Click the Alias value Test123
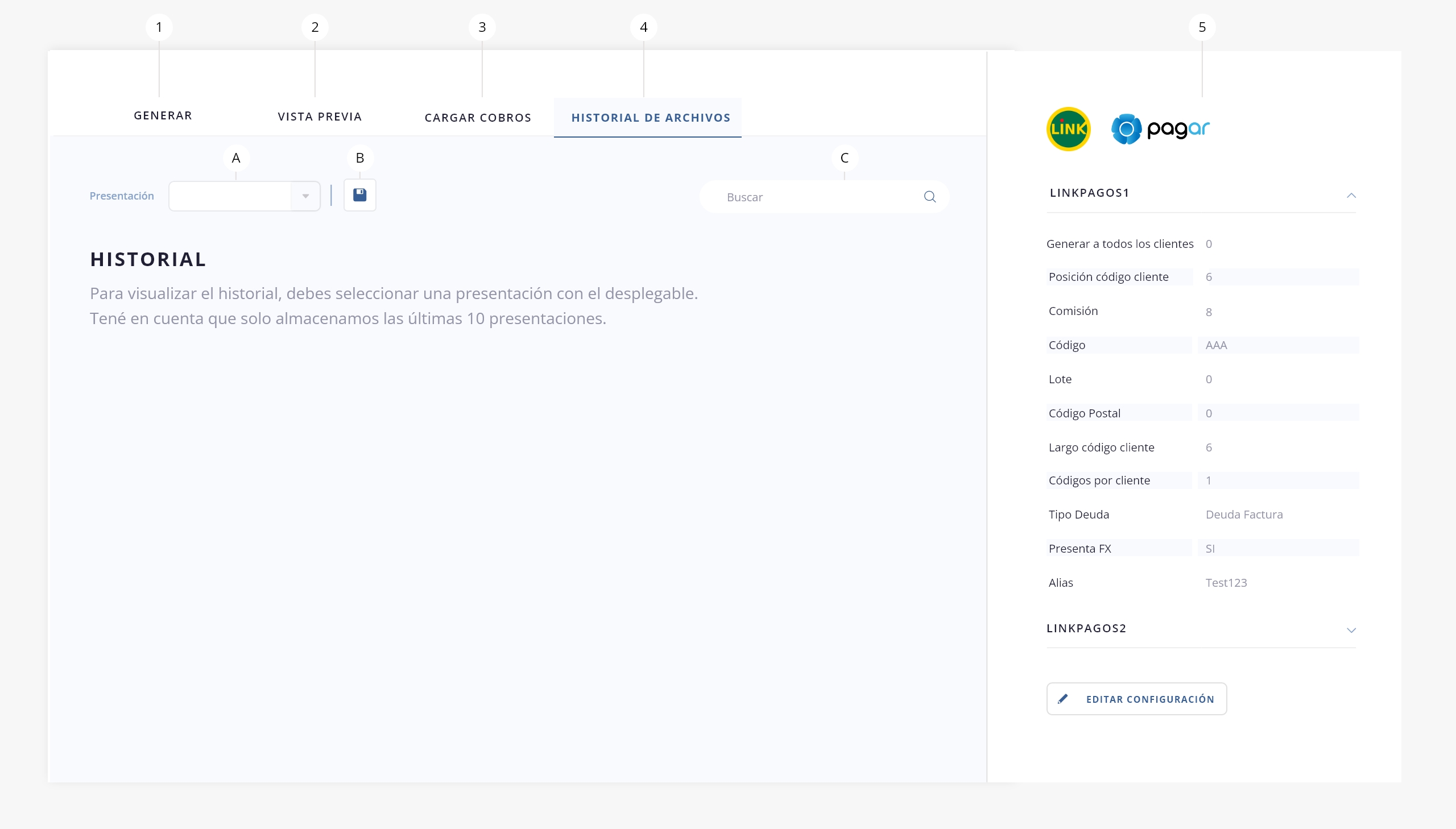The height and width of the screenshot is (829, 1456). coord(1226,582)
